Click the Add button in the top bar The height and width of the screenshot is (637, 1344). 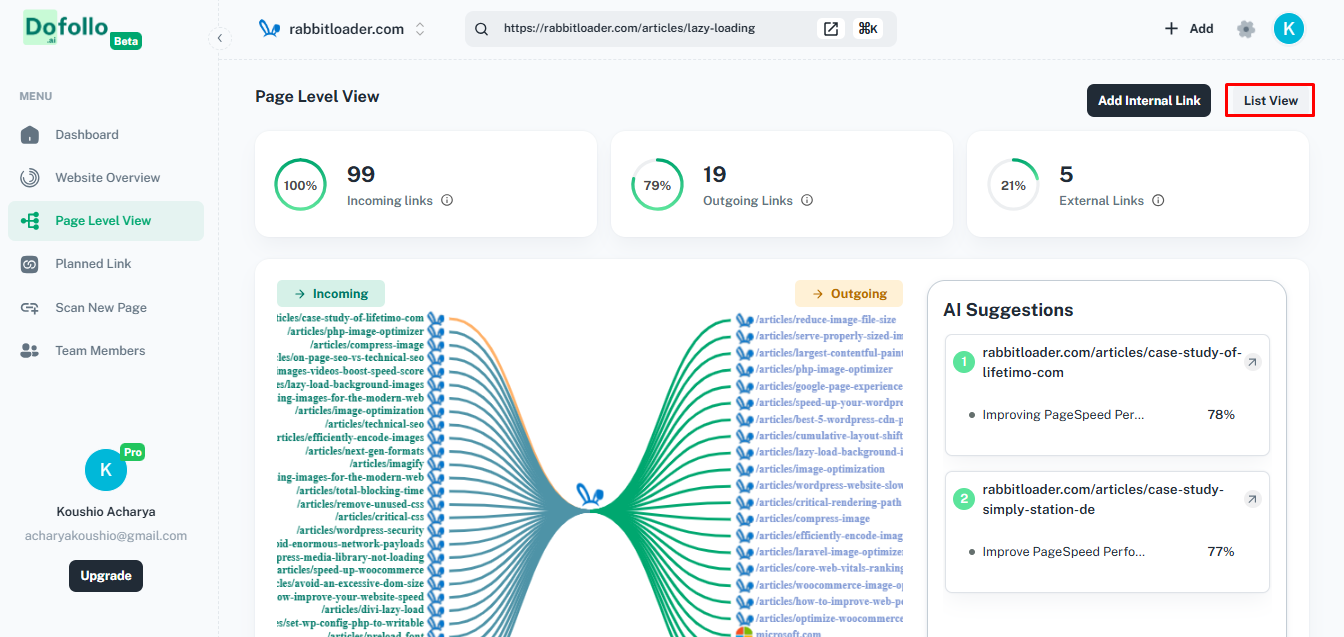click(x=1189, y=29)
